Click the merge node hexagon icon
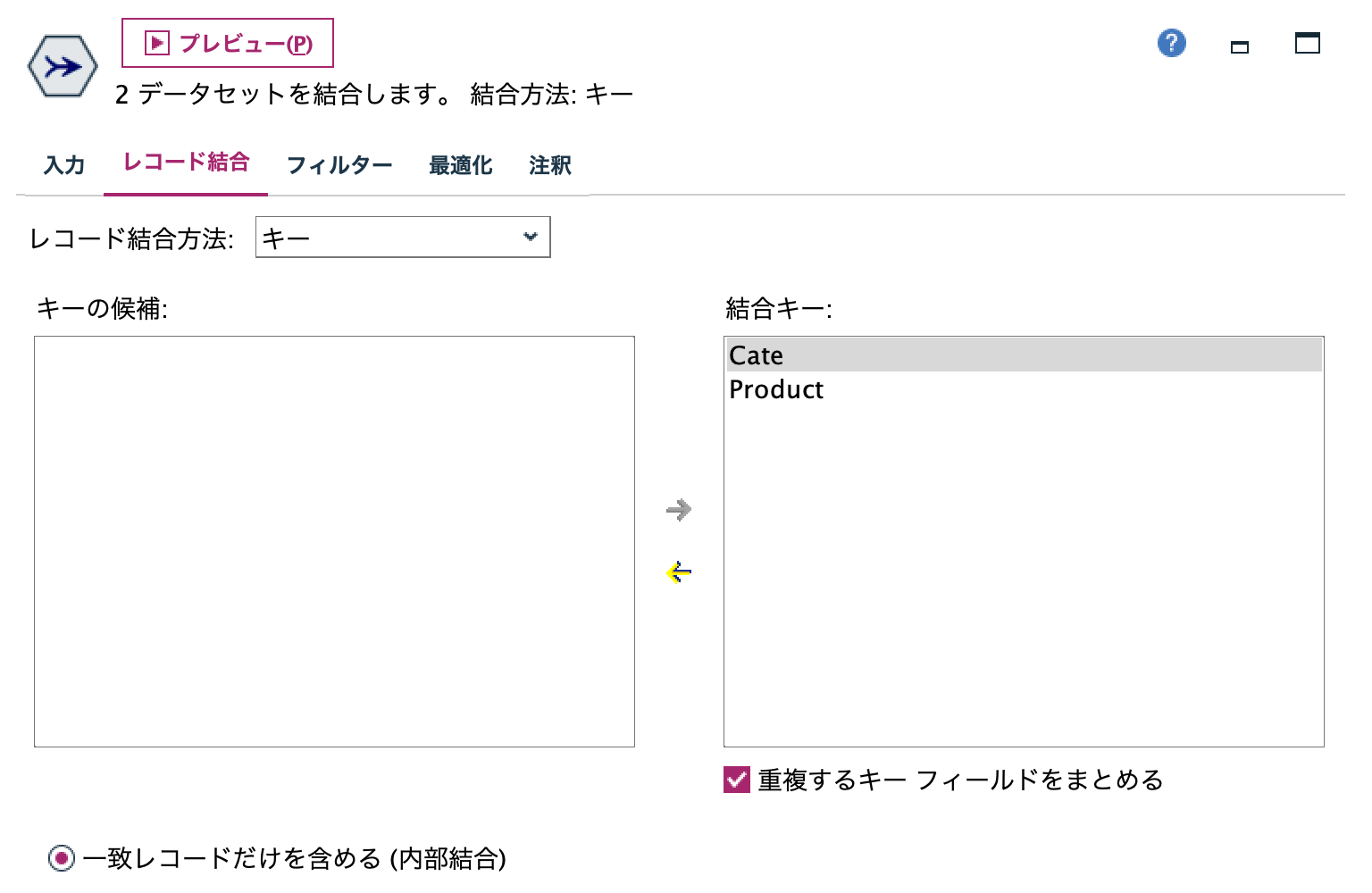 coord(61,64)
